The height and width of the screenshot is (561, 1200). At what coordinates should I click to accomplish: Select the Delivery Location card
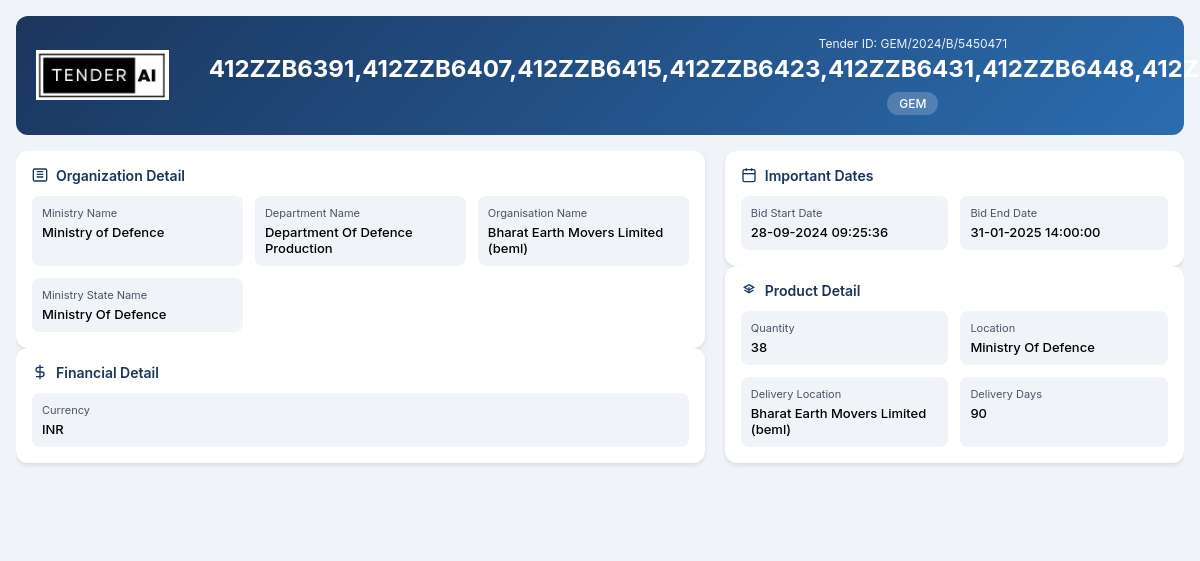point(844,412)
